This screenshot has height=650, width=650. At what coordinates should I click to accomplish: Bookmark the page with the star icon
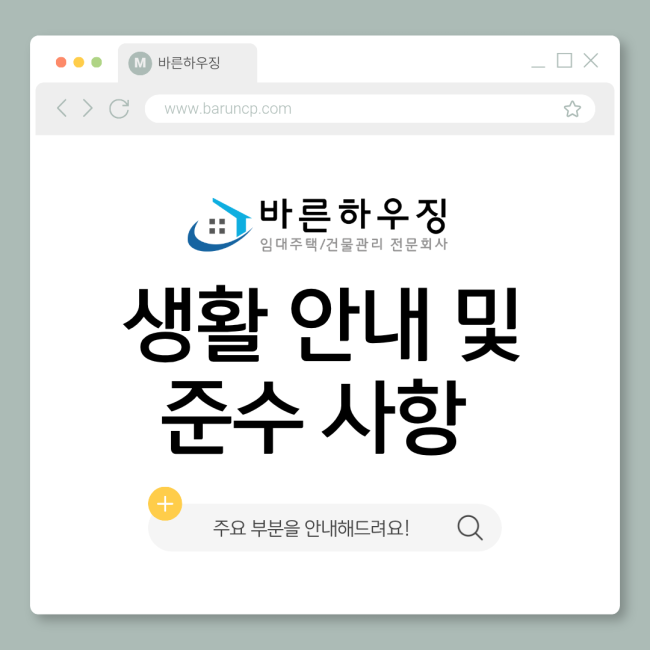[572, 109]
